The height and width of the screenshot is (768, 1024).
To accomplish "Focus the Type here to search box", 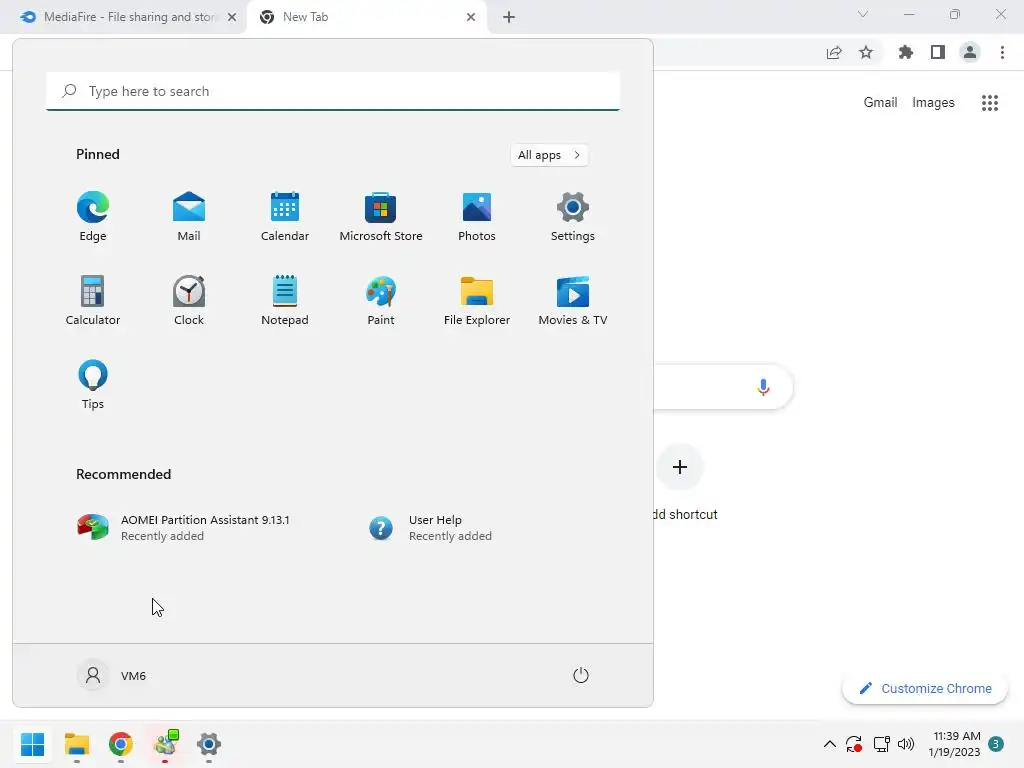I will (333, 91).
